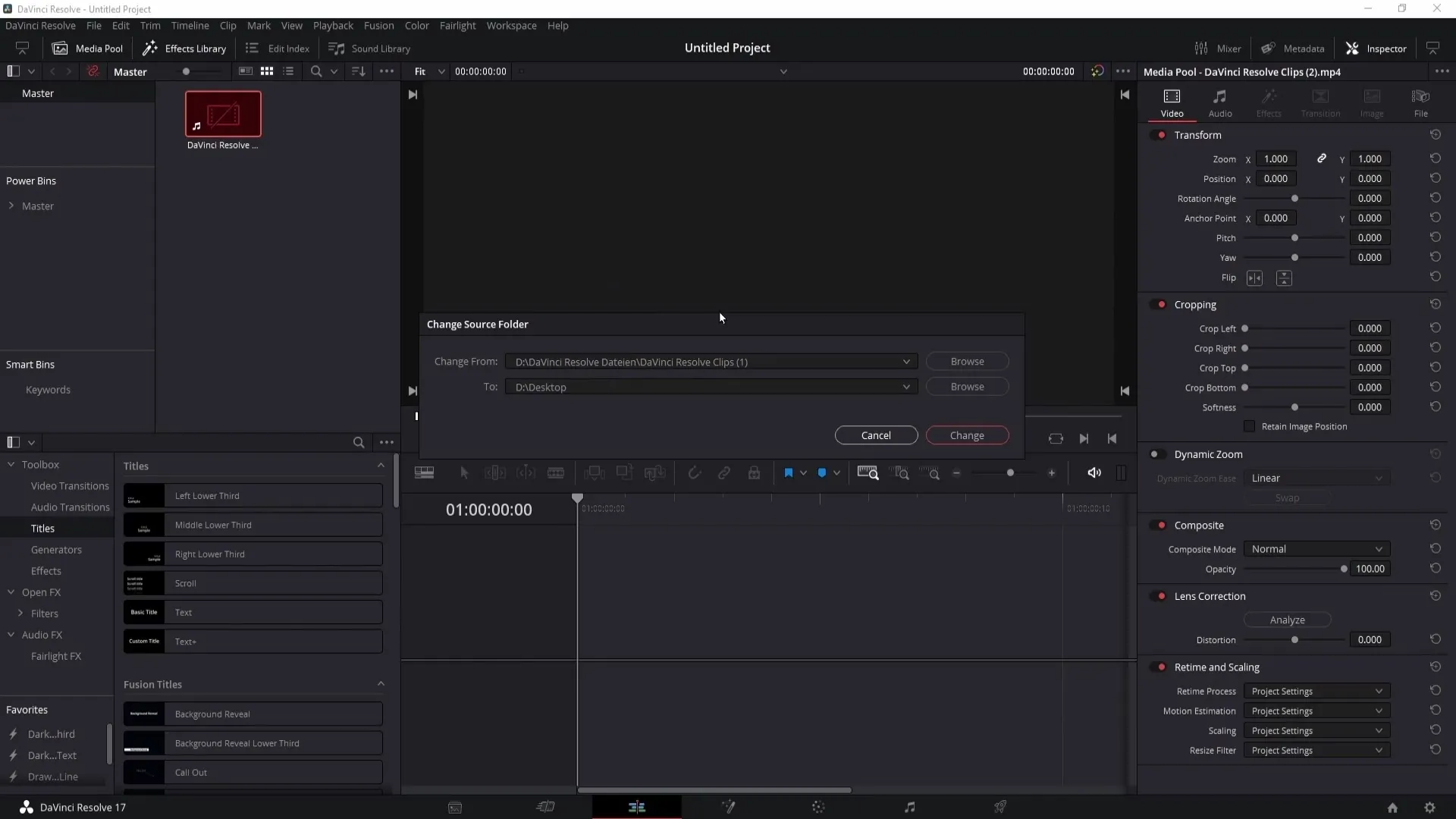Open the Effects Library panel
The height and width of the screenshot is (819, 1456).
[184, 48]
